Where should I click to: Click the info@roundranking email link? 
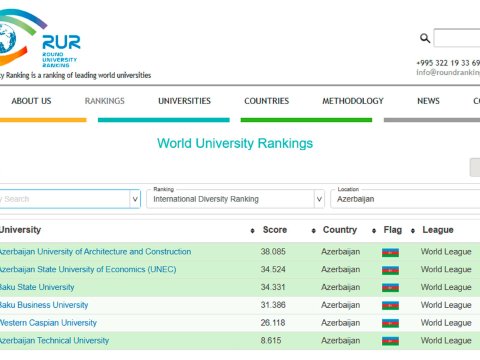448,72
